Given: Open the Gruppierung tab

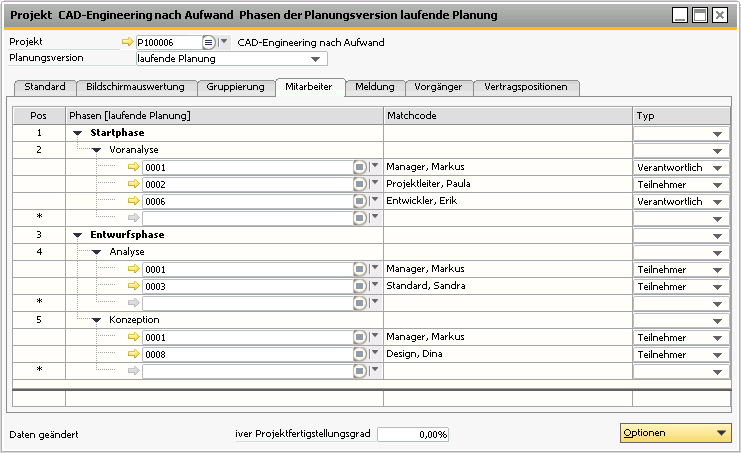Looking at the screenshot, I should coord(235,87).
